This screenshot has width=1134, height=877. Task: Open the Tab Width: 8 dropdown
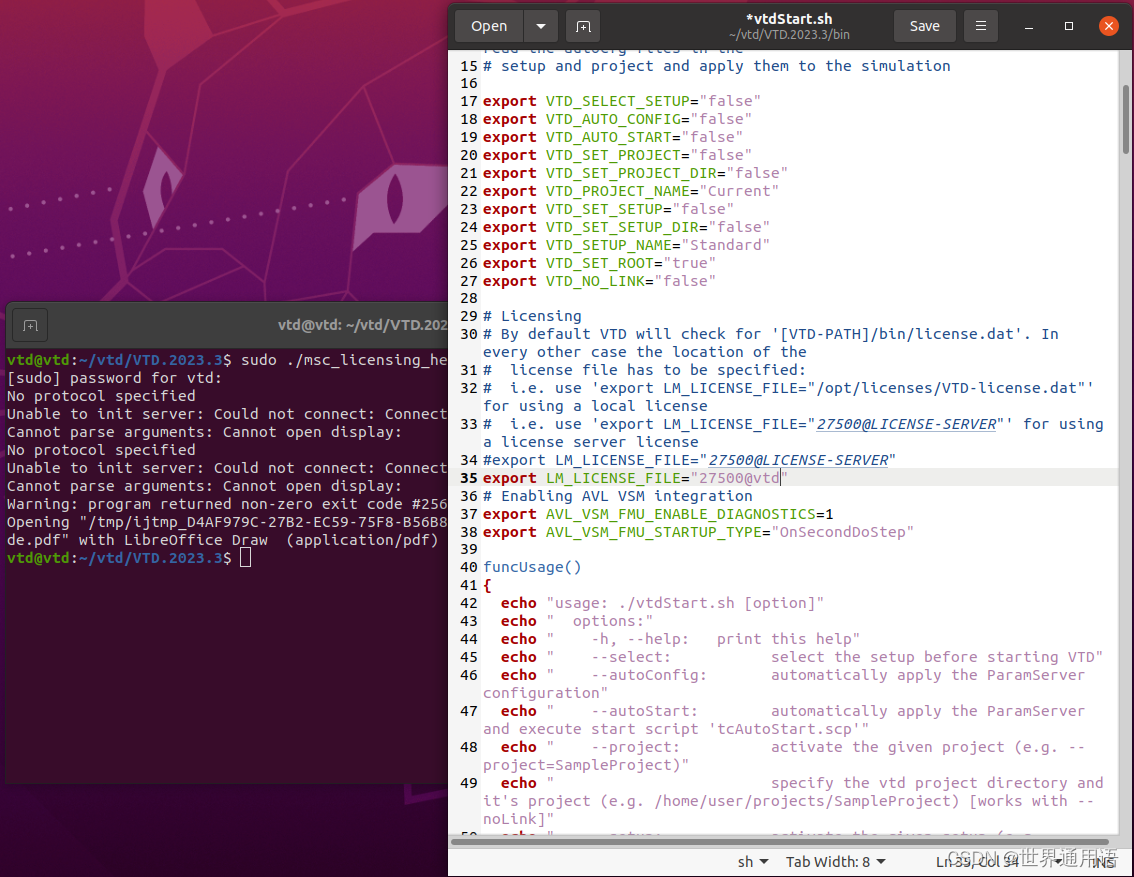pos(835,861)
